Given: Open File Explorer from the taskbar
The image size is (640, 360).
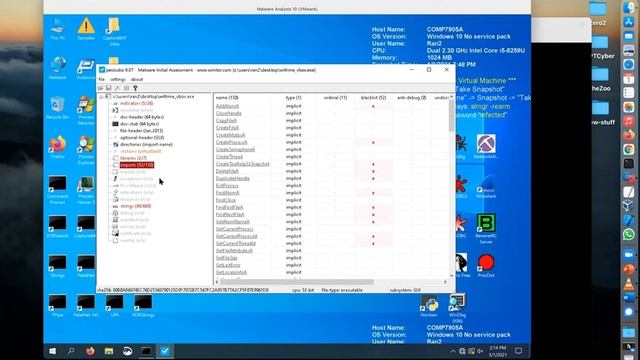Looking at the screenshot, I should (x=109, y=351).
